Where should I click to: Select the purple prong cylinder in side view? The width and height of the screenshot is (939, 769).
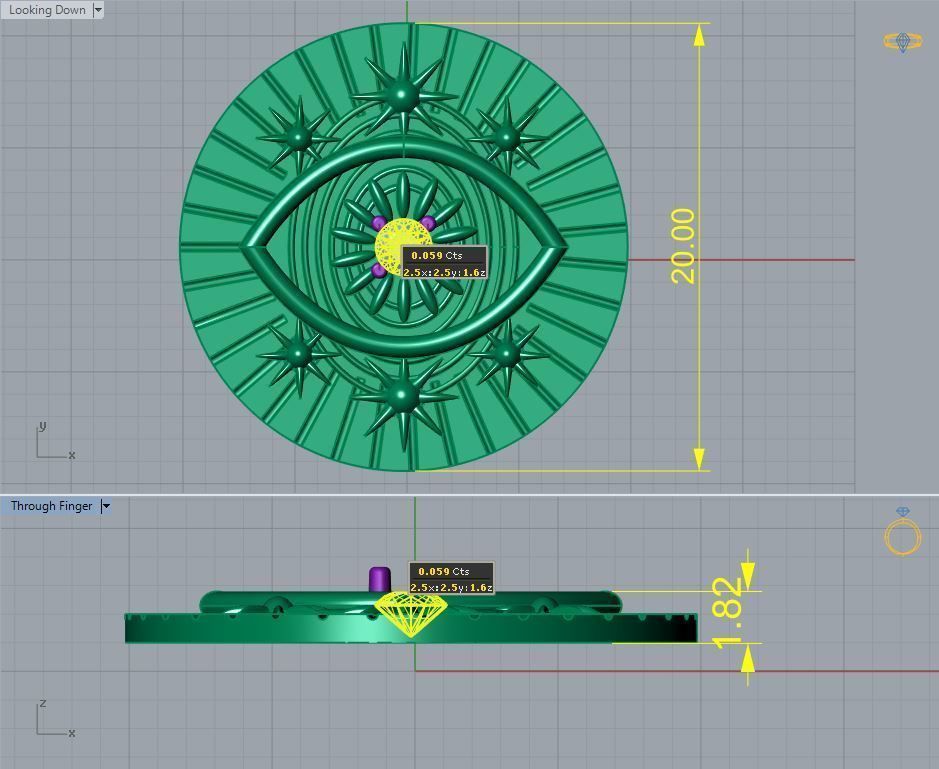(x=380, y=579)
